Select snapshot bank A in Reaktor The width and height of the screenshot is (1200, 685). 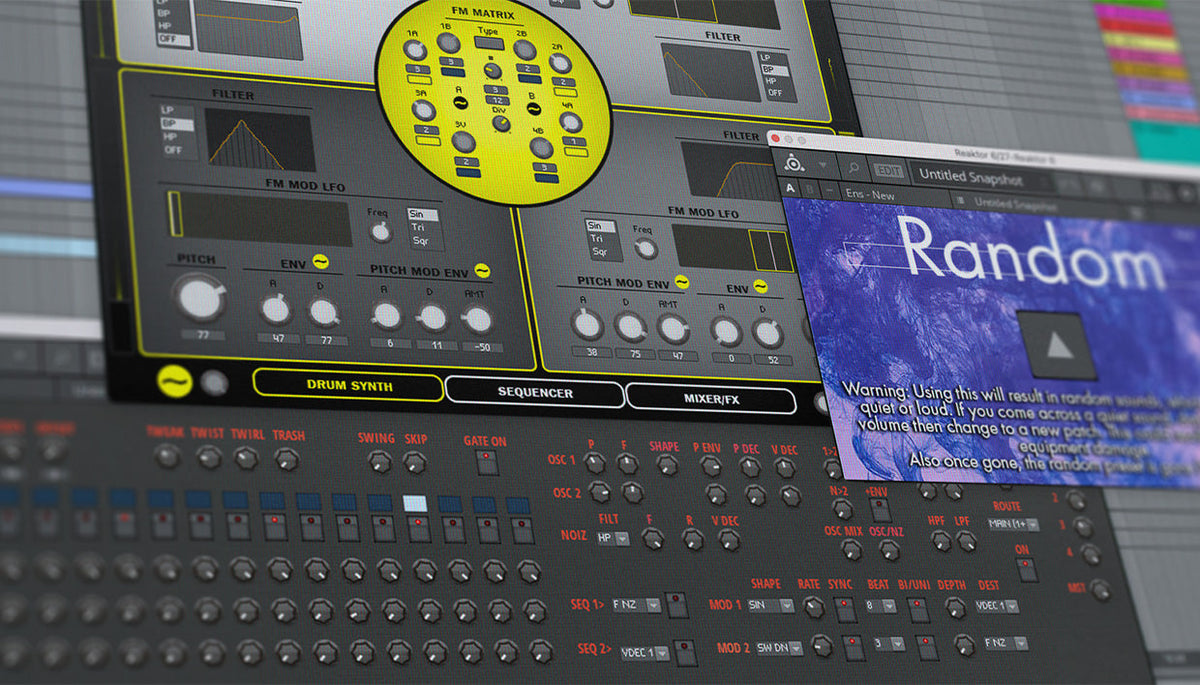tap(792, 188)
